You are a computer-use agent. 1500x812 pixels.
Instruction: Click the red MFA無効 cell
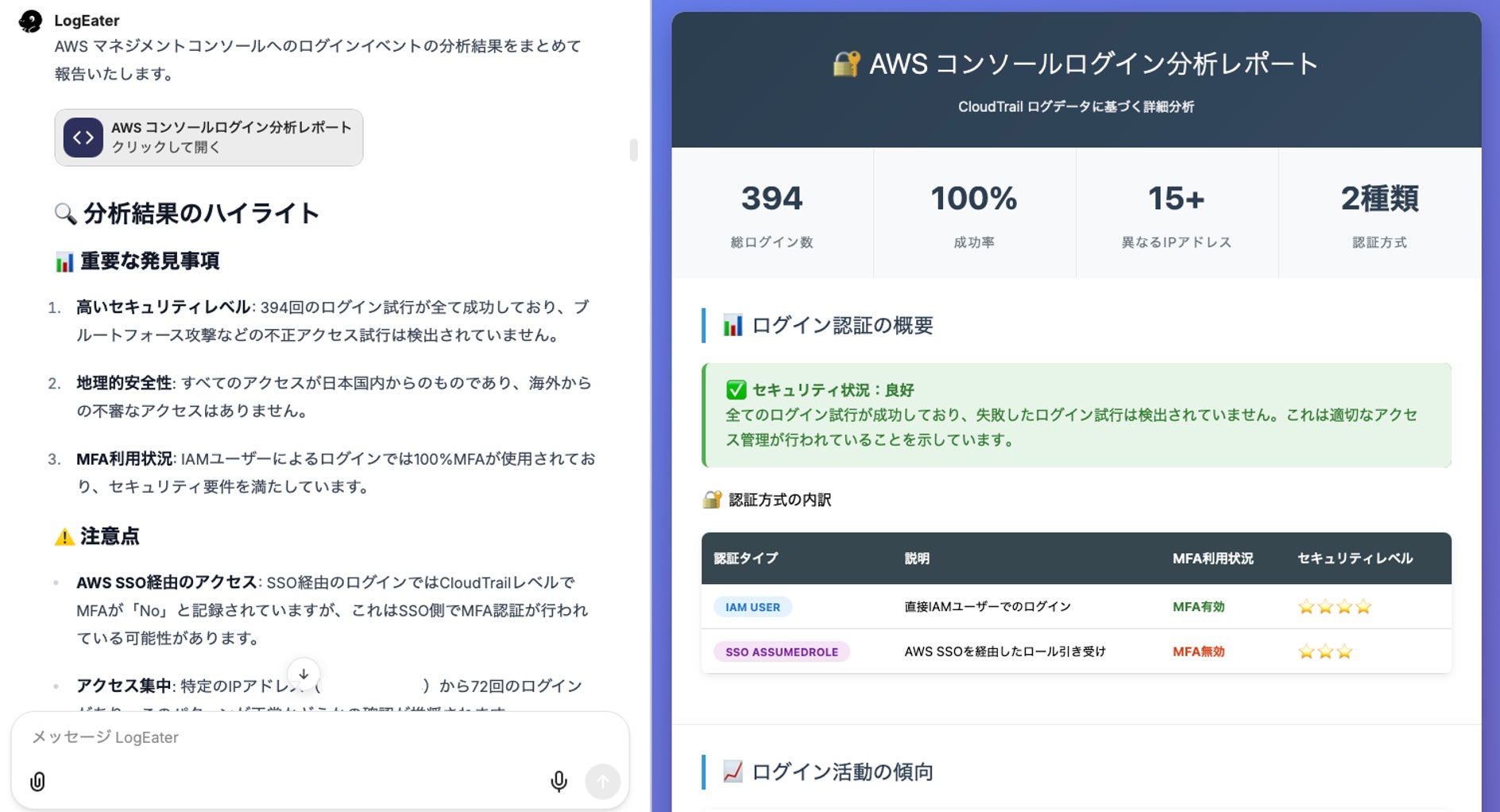pyautogui.click(x=1199, y=652)
